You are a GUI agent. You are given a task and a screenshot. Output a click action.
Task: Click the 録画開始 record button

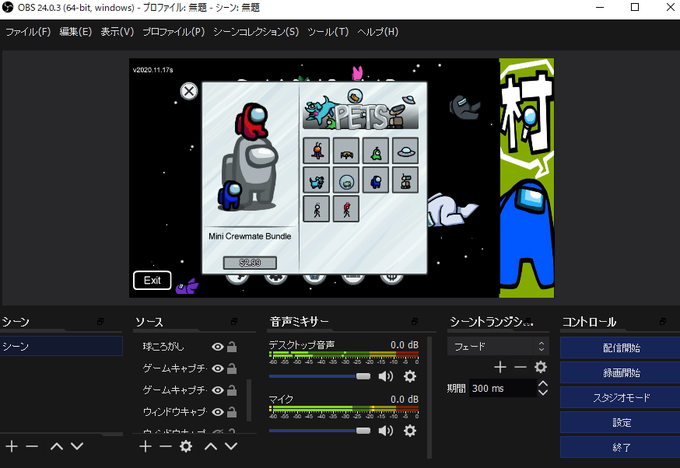621,373
